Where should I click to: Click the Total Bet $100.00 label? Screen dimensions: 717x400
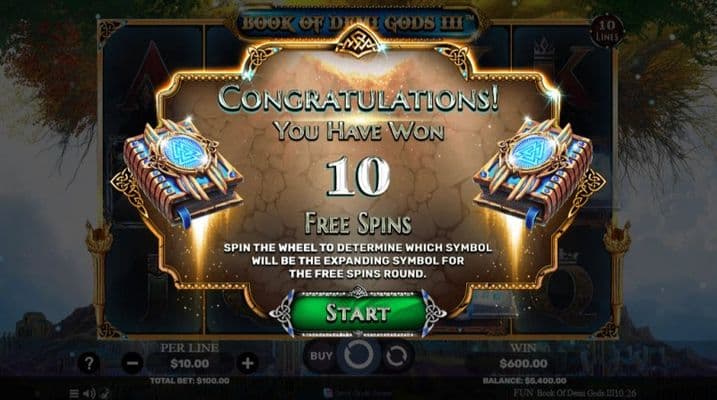click(190, 381)
